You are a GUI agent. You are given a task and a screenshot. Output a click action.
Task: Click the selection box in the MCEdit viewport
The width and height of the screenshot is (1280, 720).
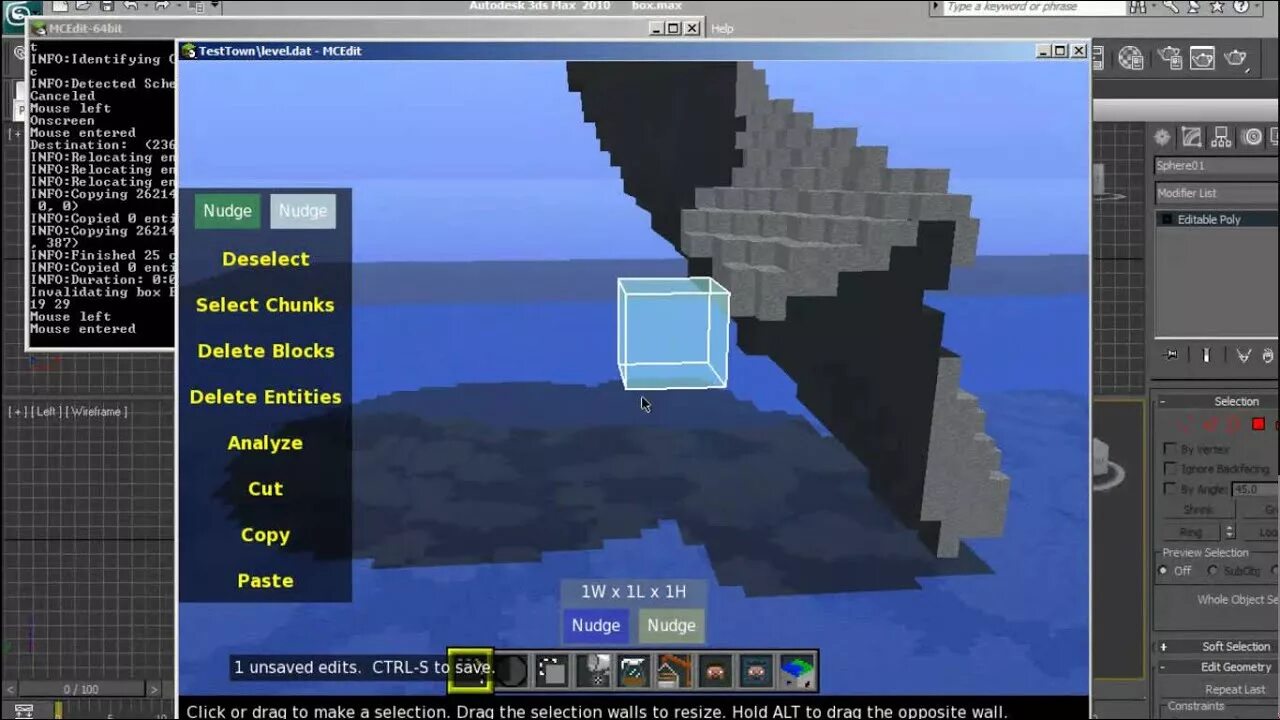673,334
